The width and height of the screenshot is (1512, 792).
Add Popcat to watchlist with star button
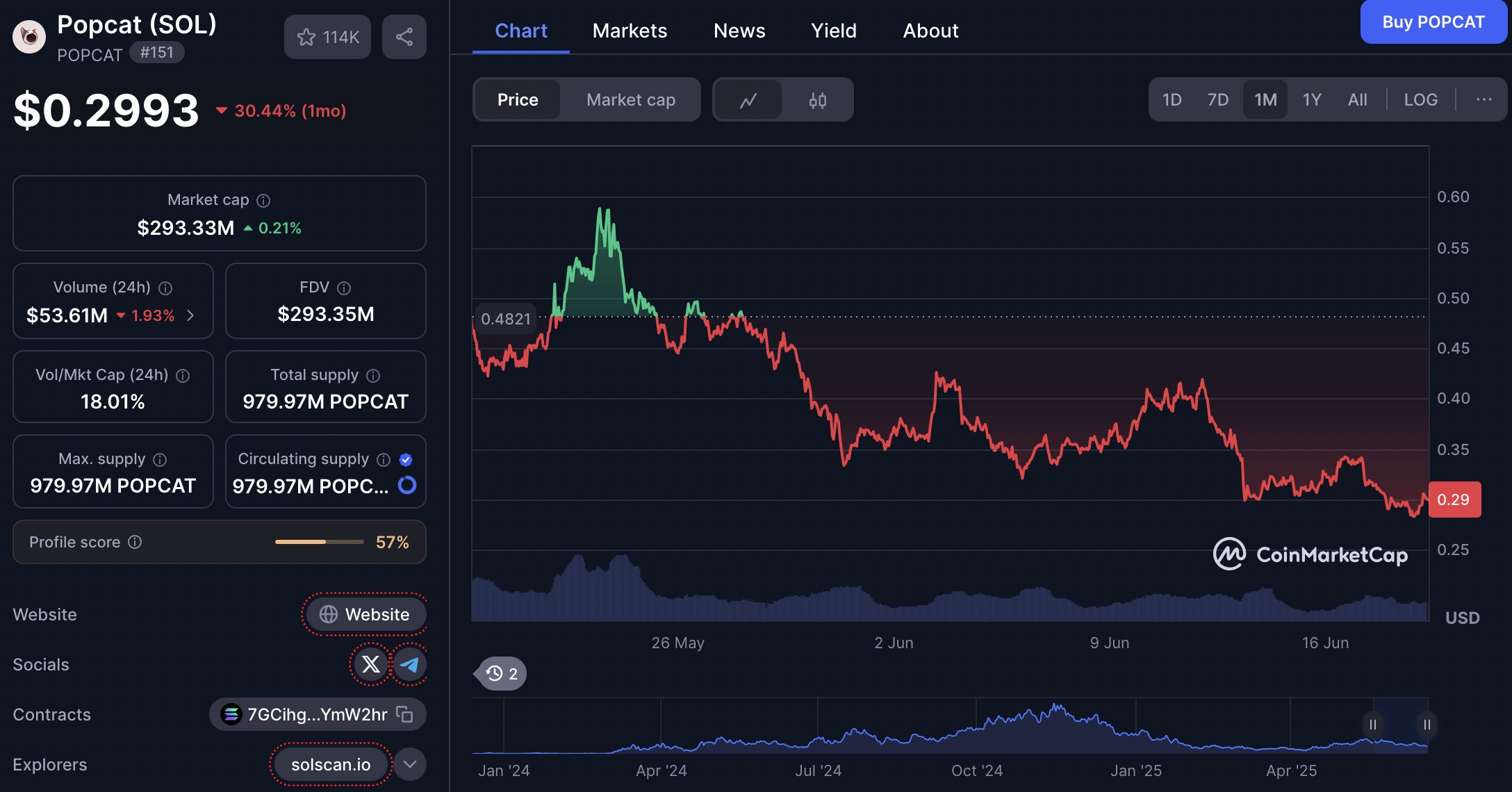[x=327, y=37]
